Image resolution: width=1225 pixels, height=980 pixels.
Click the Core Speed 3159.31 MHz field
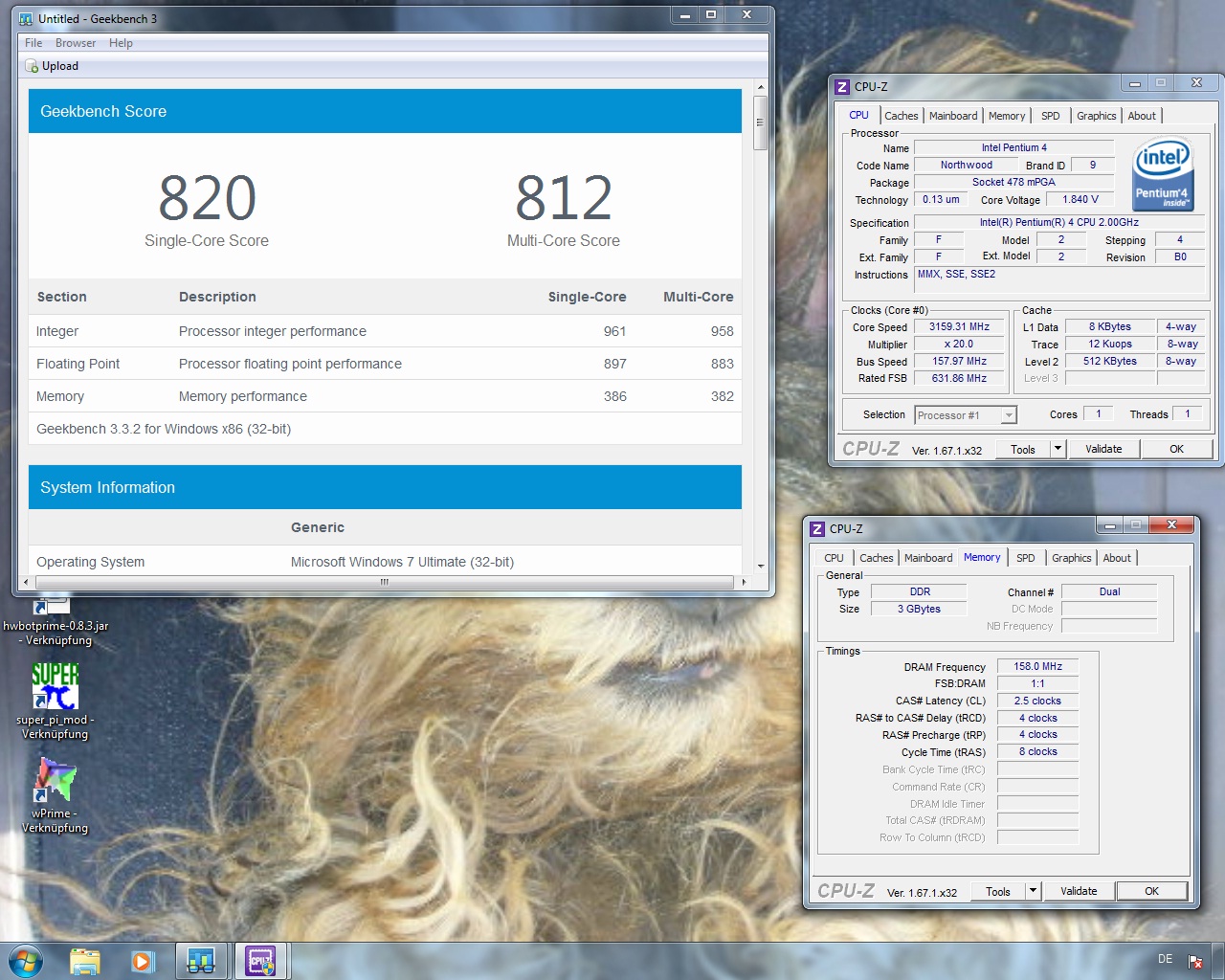[959, 326]
